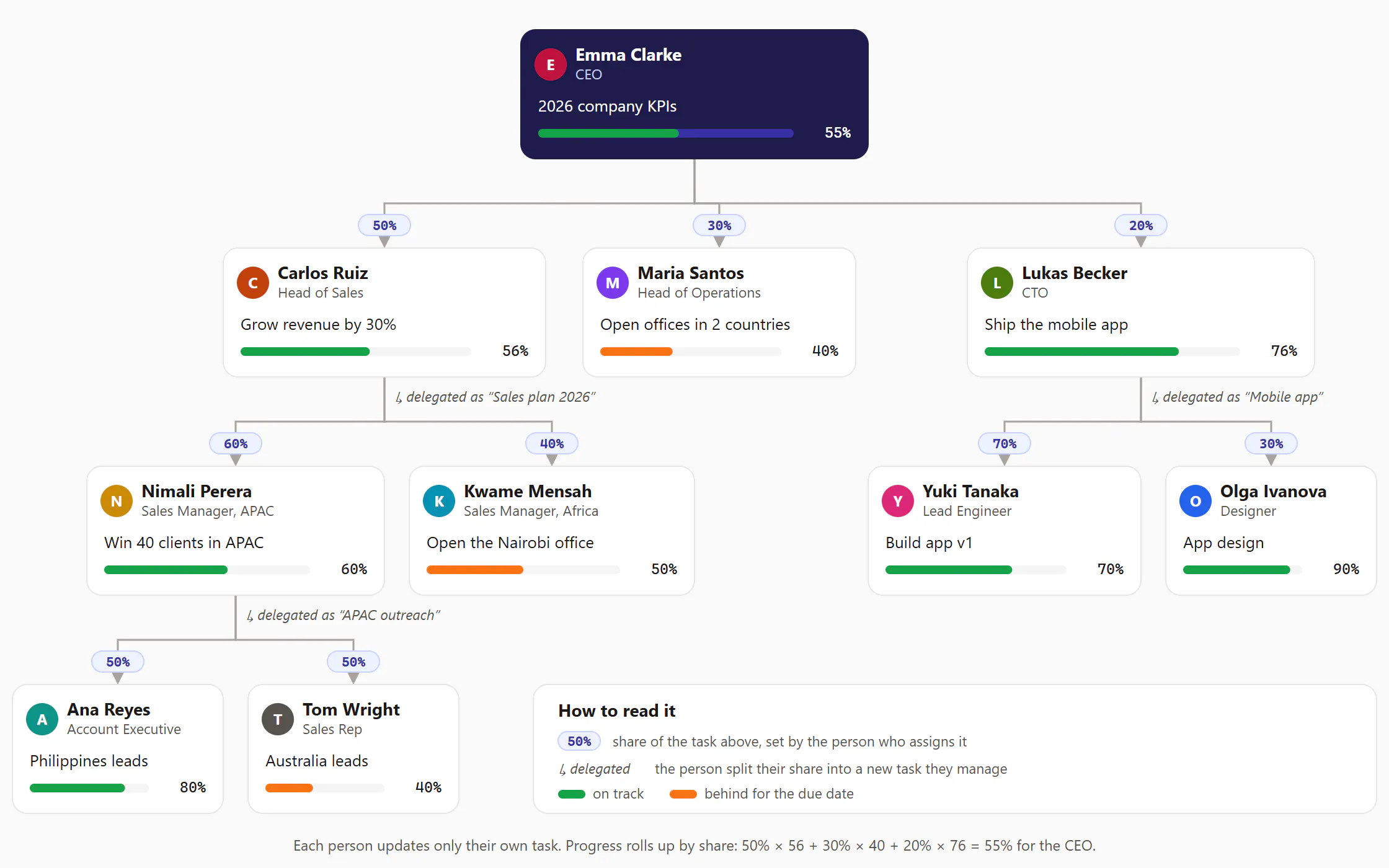Viewport: 1389px width, 868px height.
Task: Click the Open the Nairobi office task title
Action: point(510,542)
